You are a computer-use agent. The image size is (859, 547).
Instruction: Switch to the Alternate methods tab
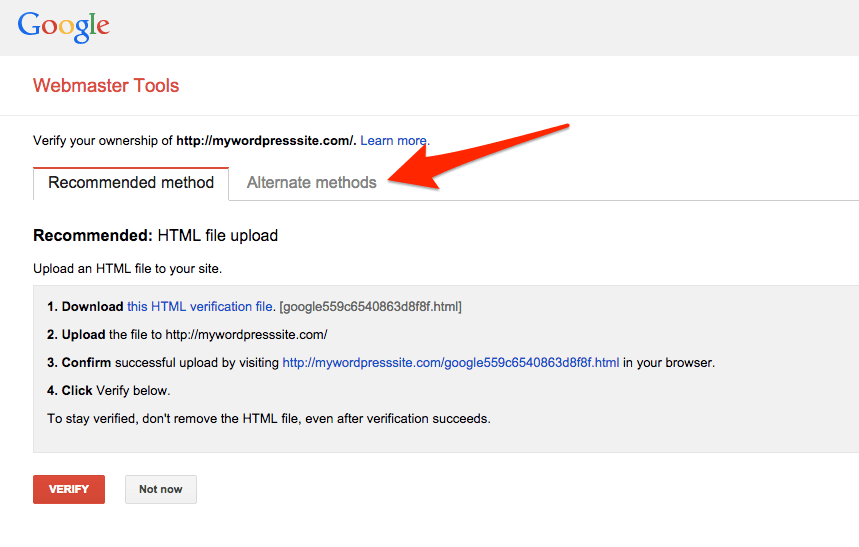tap(311, 183)
